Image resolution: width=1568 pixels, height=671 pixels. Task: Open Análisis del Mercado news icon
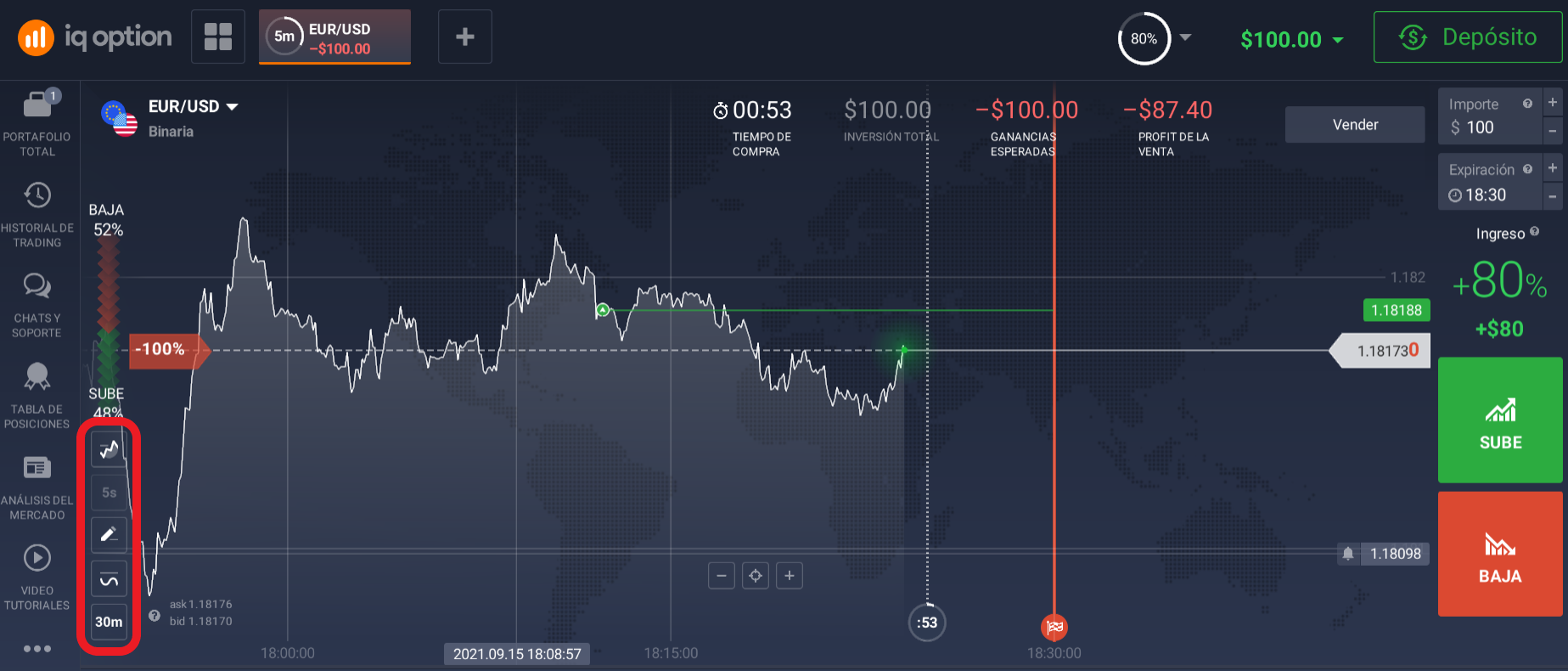[37, 467]
